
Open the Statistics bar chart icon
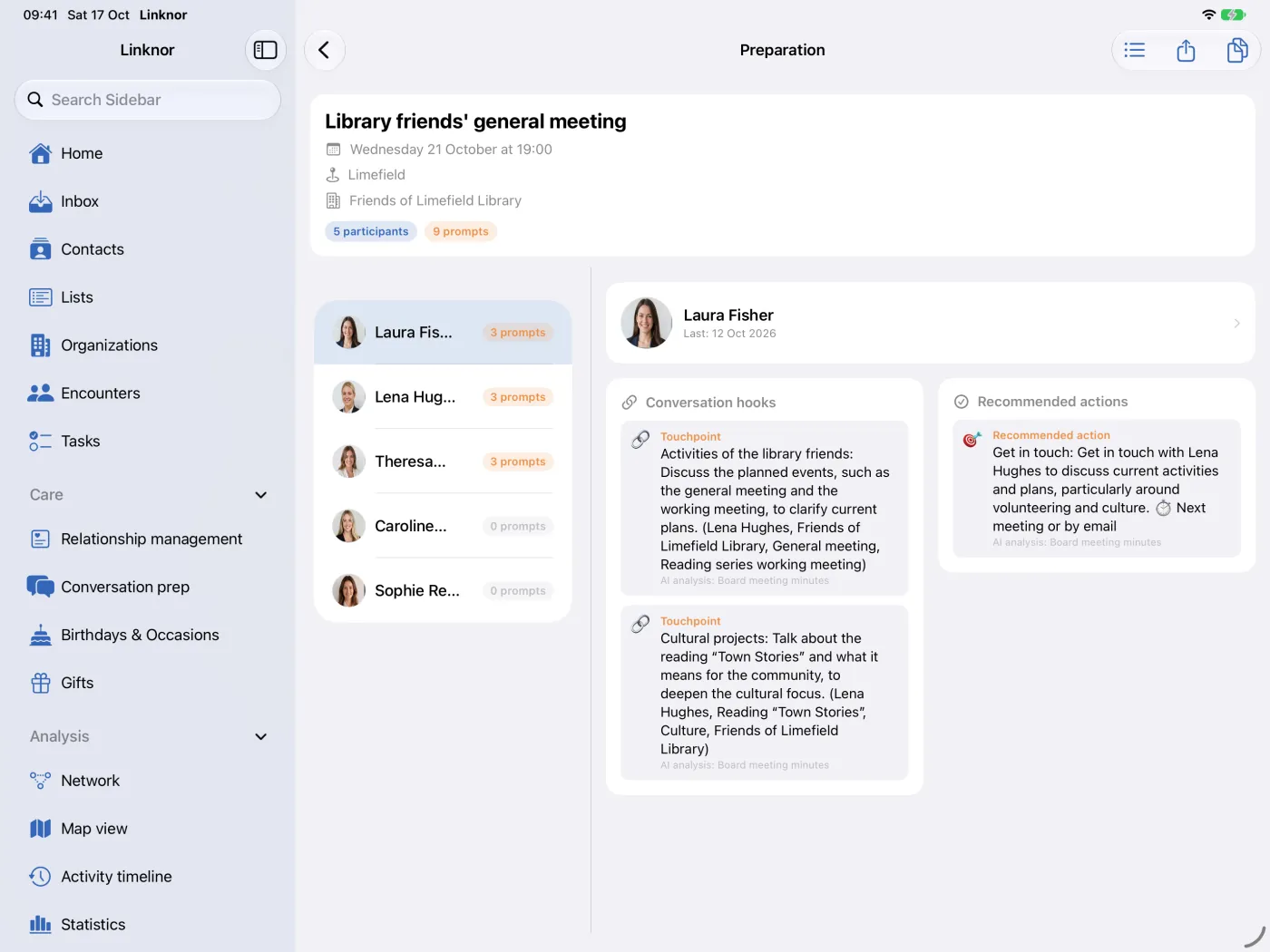(x=41, y=925)
